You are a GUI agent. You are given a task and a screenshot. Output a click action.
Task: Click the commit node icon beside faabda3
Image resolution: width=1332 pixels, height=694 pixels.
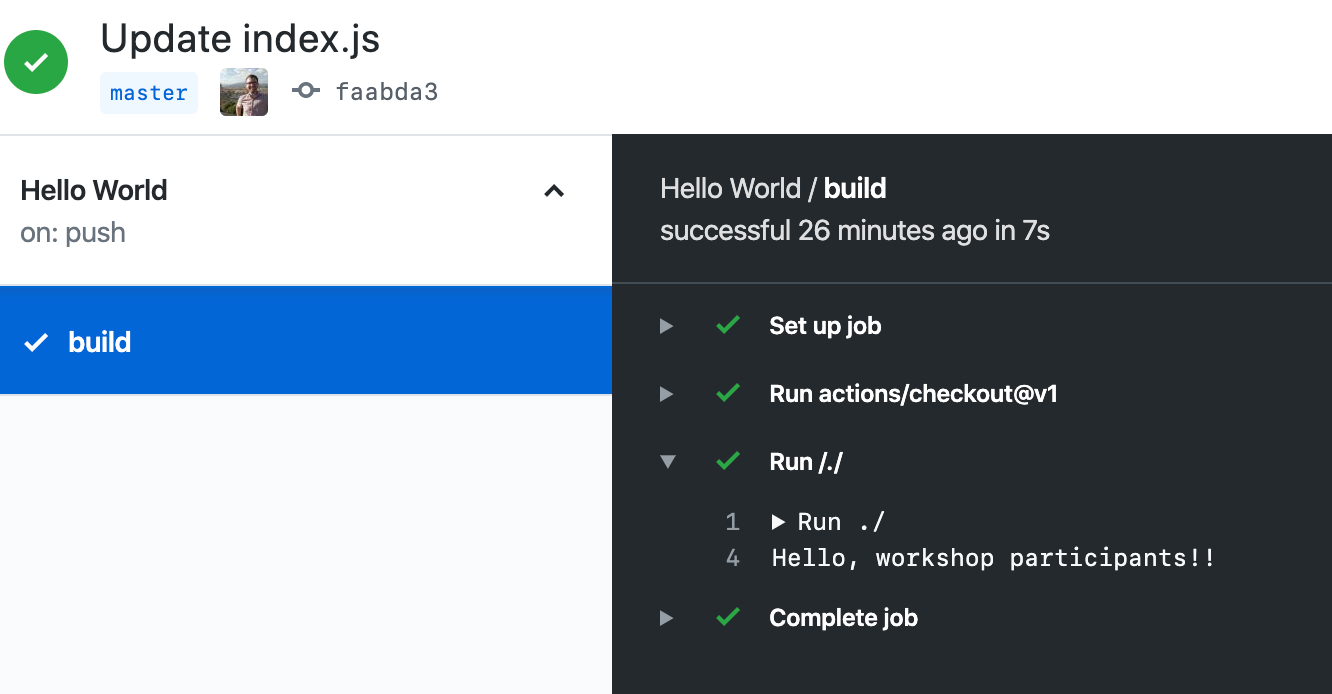305,91
